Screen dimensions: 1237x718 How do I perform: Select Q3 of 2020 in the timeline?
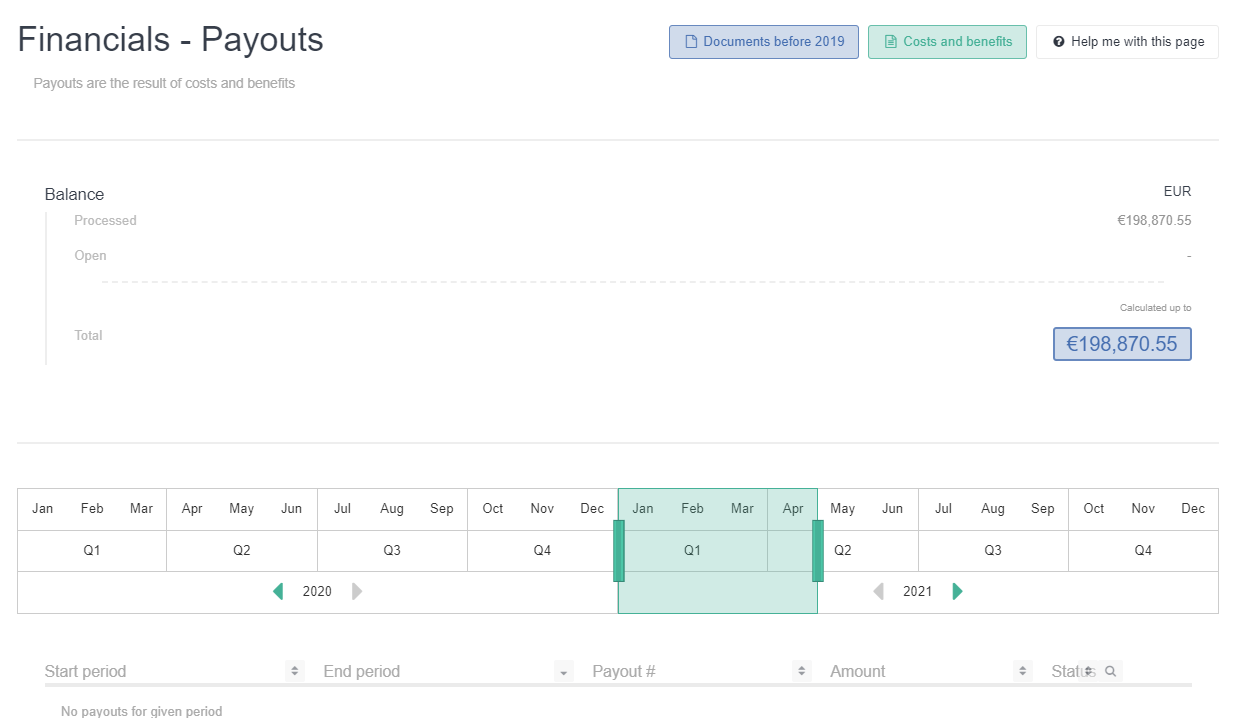392,551
